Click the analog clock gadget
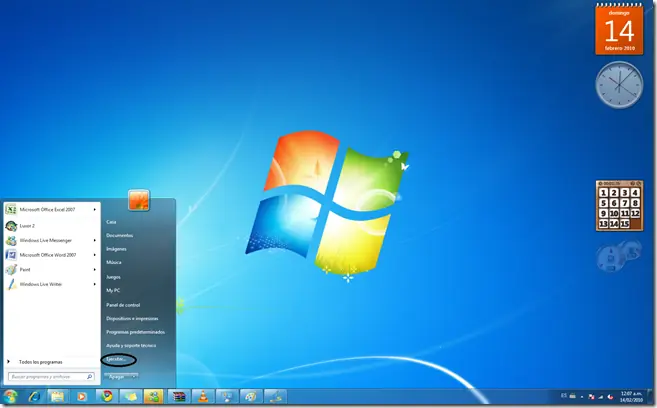 point(619,85)
